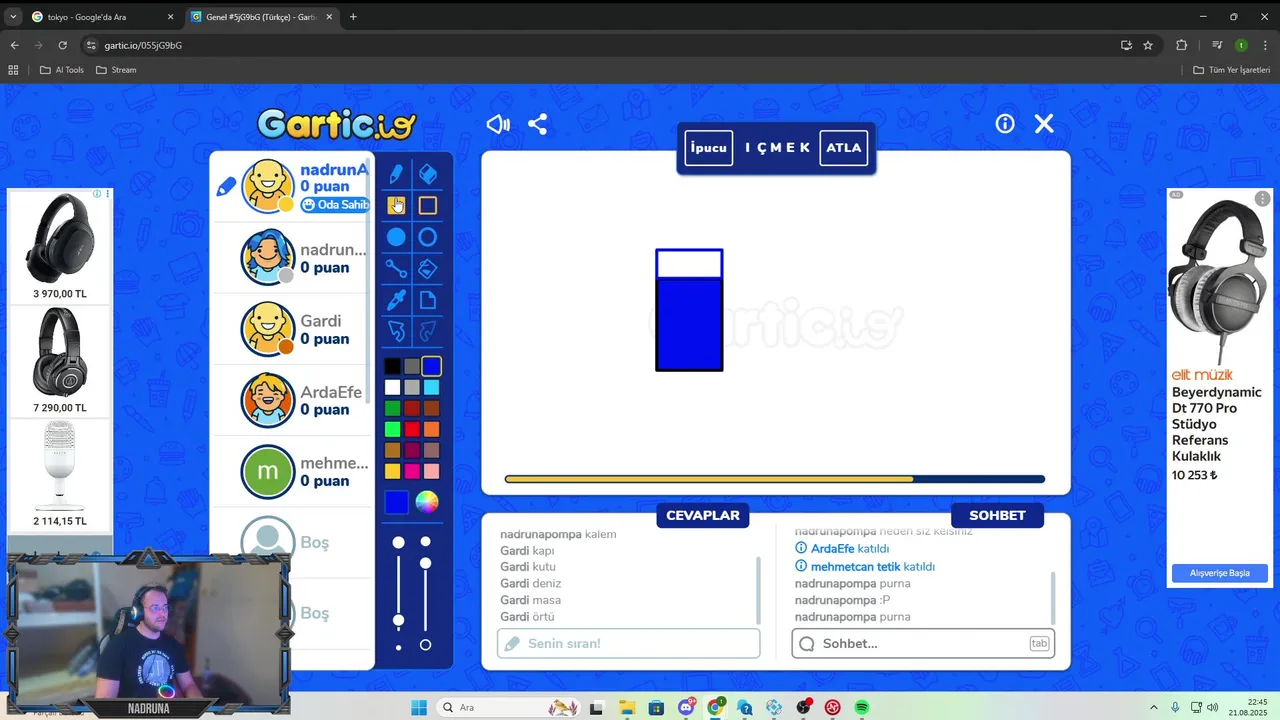
Task: Reload the Gartic page
Action: (62, 45)
